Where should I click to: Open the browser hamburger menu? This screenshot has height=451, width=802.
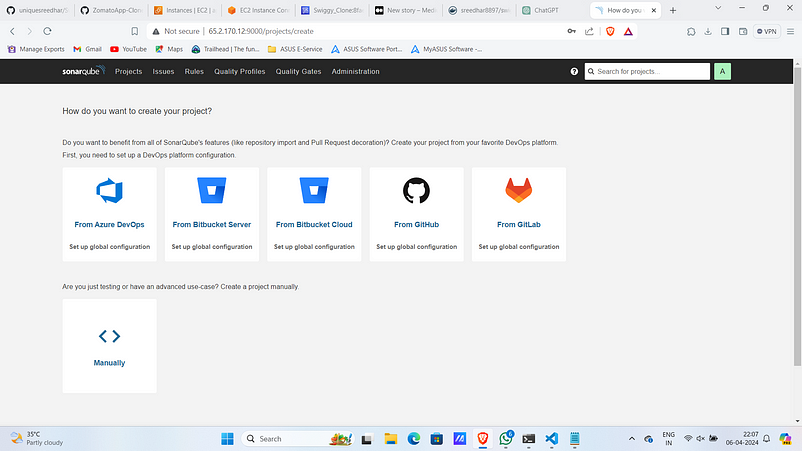point(790,31)
